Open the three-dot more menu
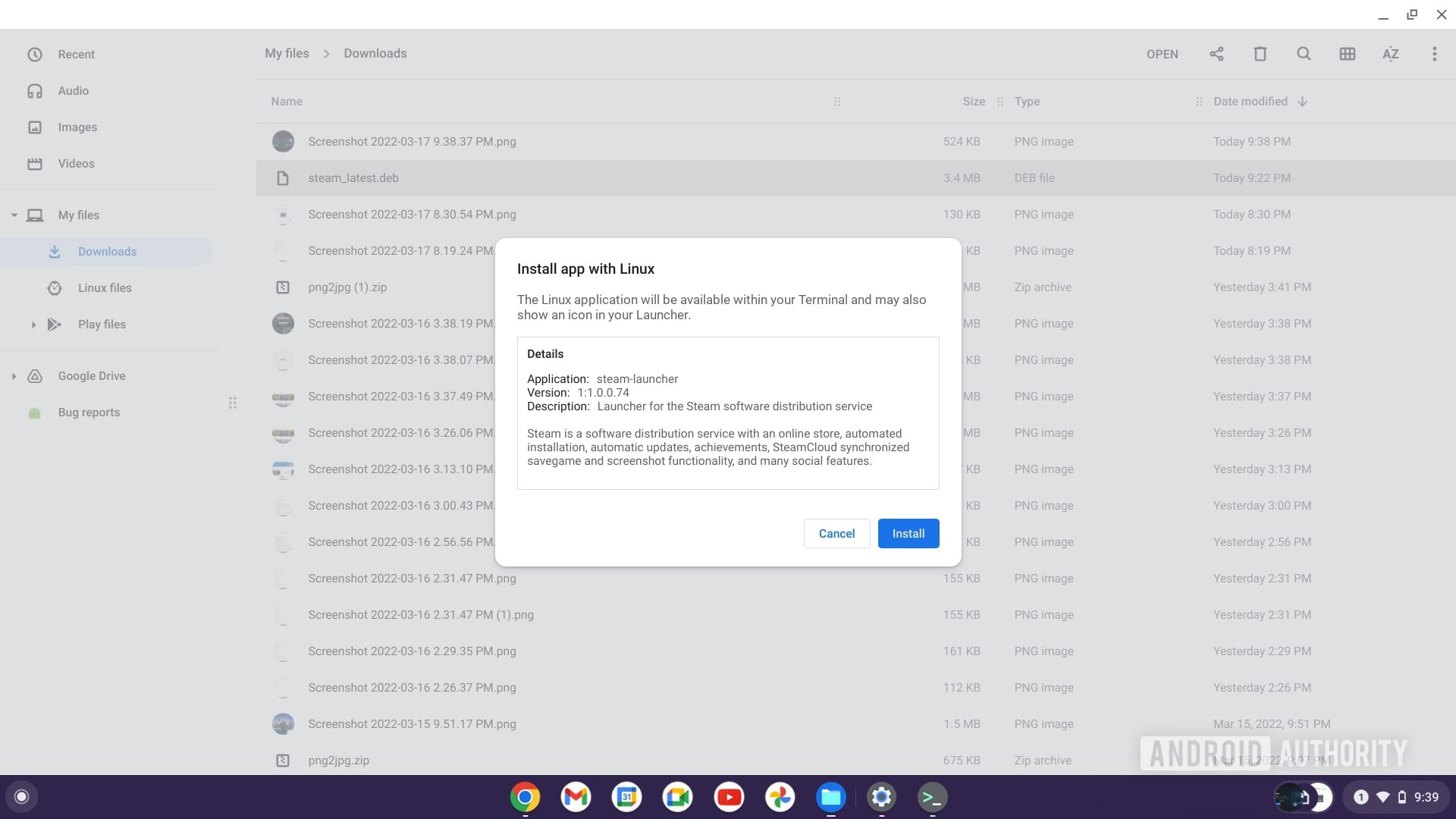The width and height of the screenshot is (1456, 819). point(1434,54)
